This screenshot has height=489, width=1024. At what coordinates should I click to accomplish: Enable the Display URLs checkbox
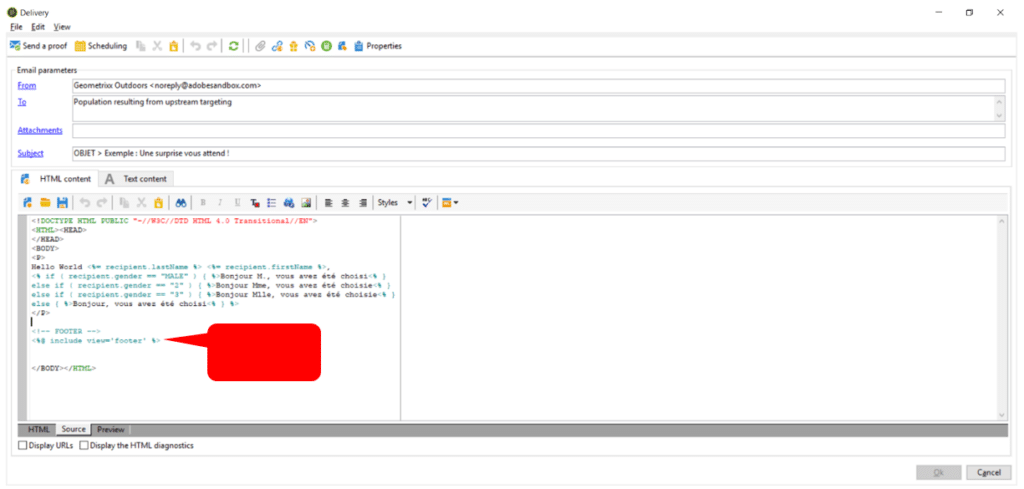point(24,445)
